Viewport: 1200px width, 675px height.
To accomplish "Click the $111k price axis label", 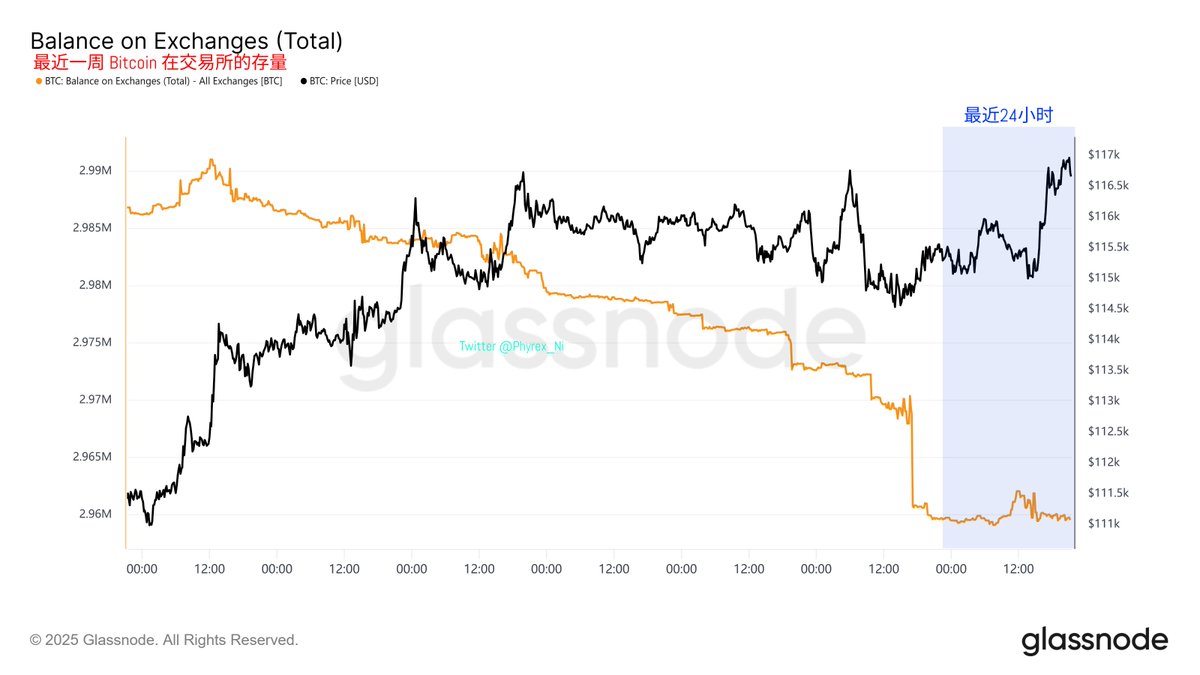I will pos(1103,524).
